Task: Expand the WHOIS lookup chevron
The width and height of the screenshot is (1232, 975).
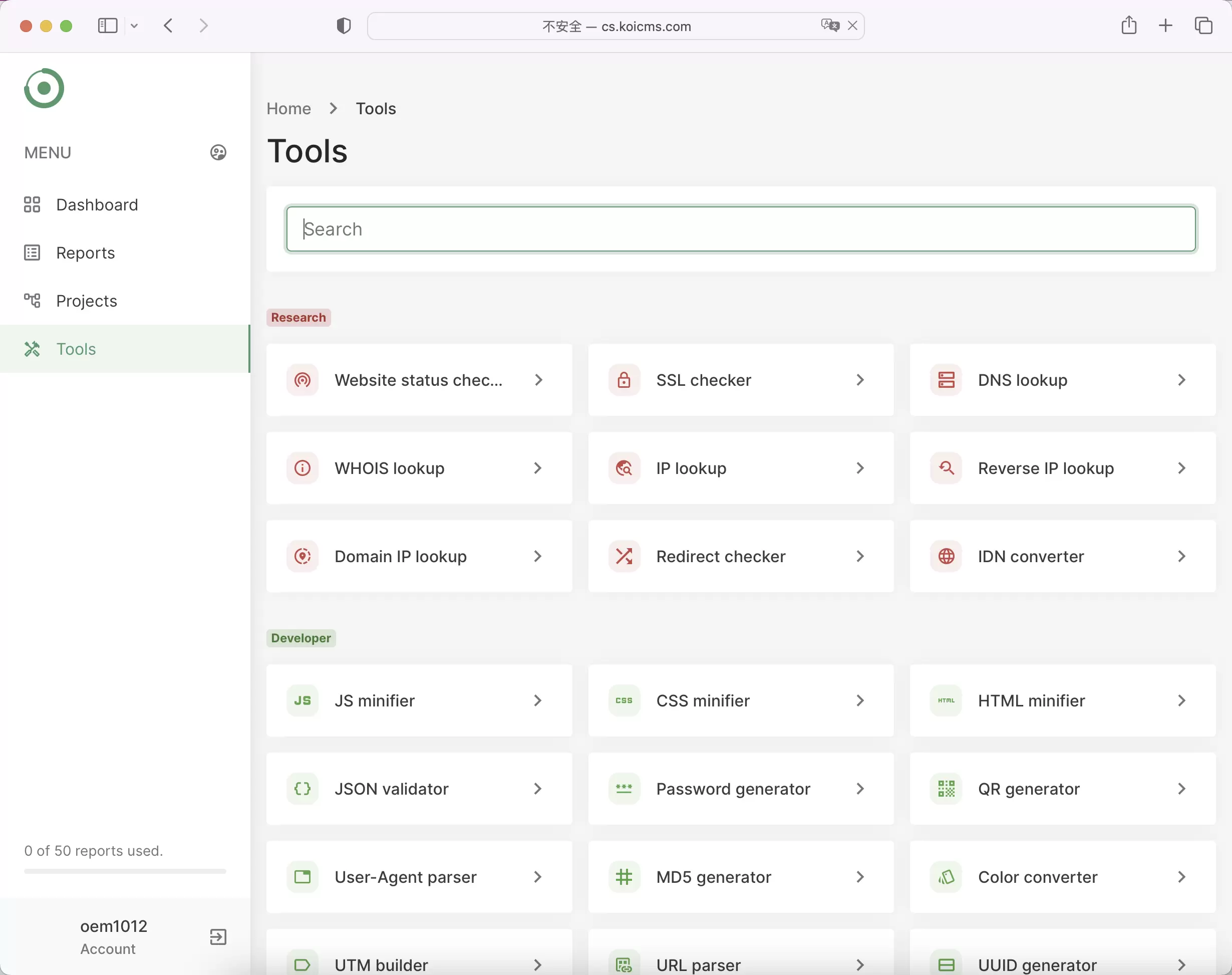Action: (x=538, y=468)
